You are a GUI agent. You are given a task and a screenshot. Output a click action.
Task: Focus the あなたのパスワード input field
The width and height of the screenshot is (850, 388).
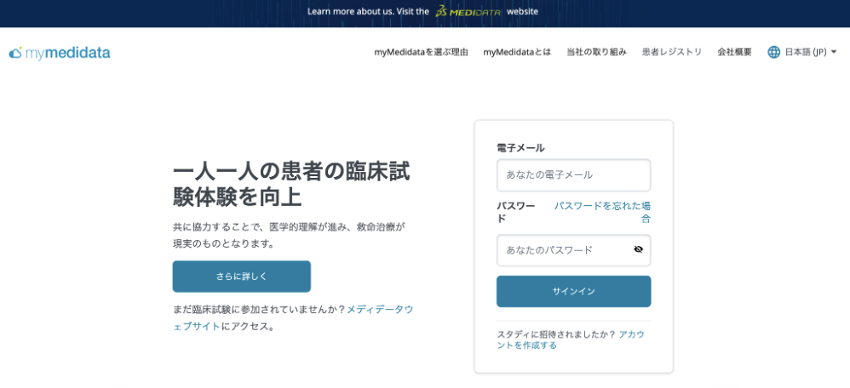click(574, 250)
